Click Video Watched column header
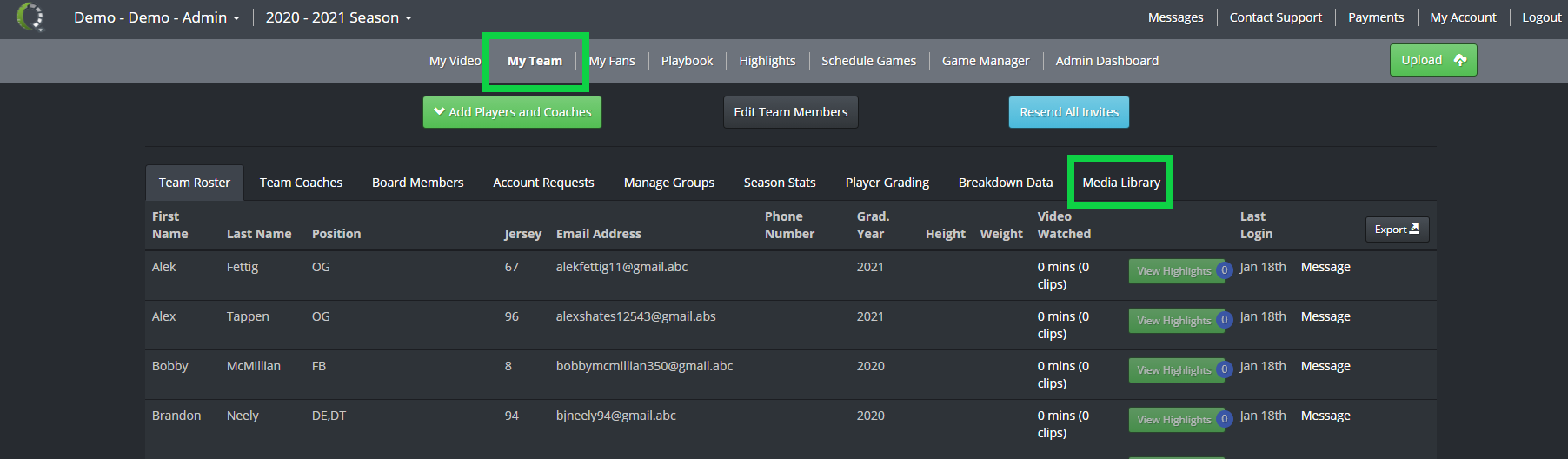The width and height of the screenshot is (1568, 459). (x=1064, y=225)
